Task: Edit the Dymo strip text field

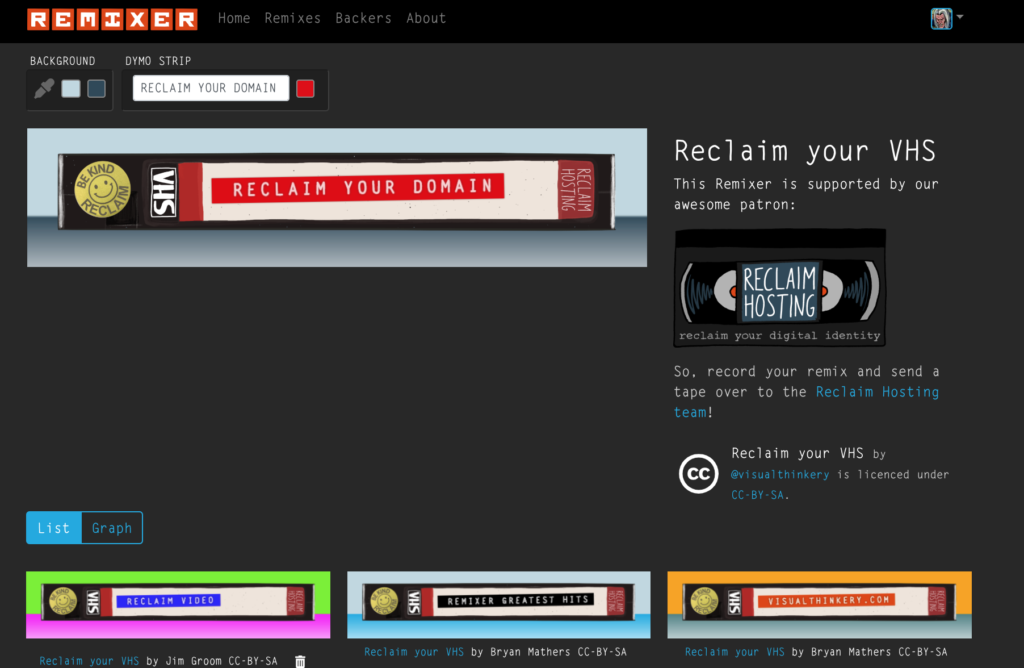Action: tap(210, 88)
